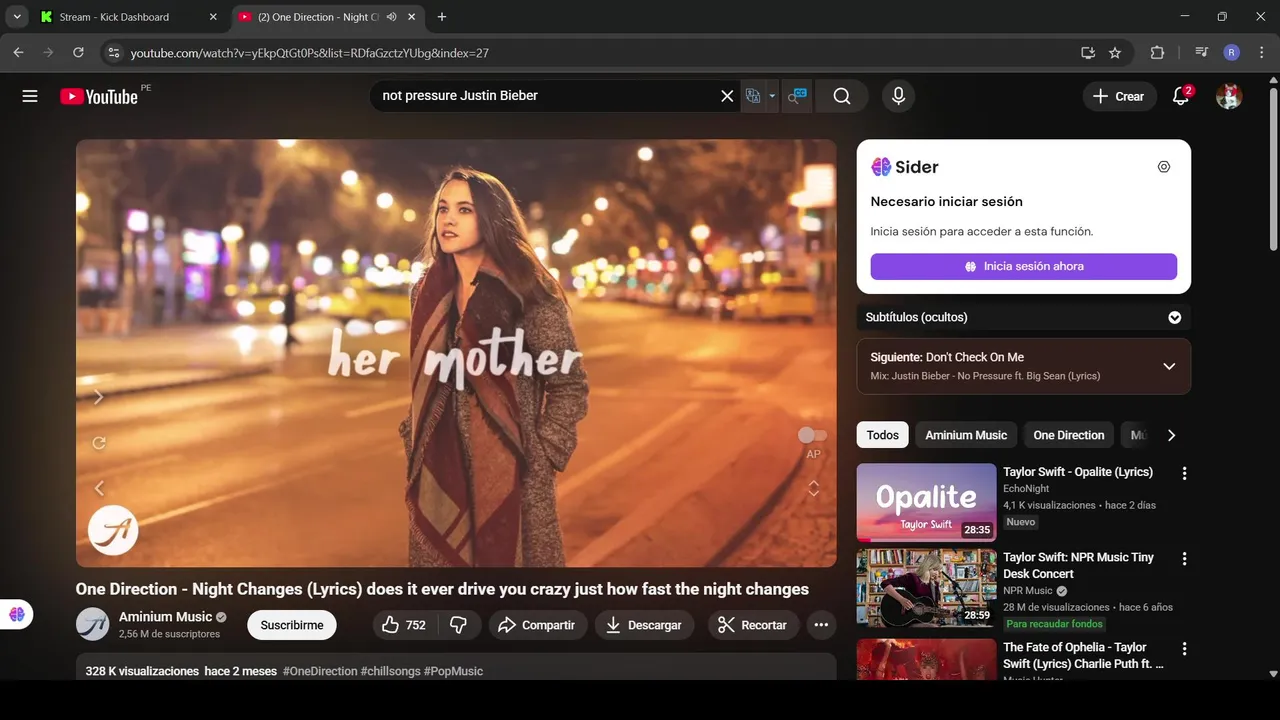Viewport: 1280px width, 720px height.
Task: Click the left-arrow overlay on video
Action: [99, 488]
